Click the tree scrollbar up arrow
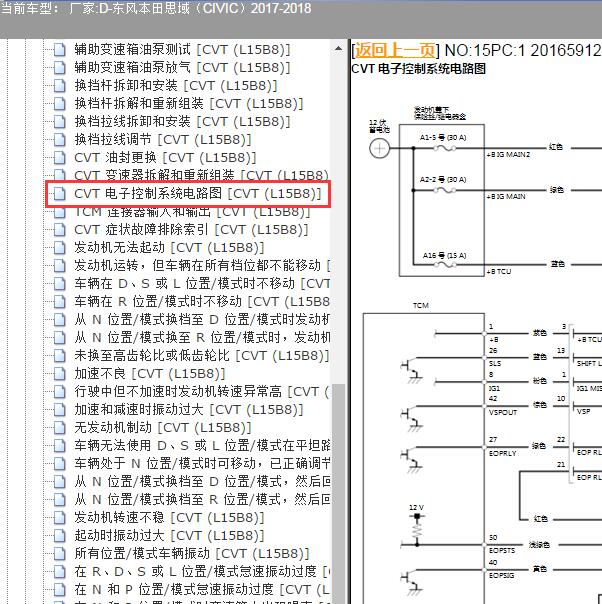Viewport: 602px width, 604px height. pyautogui.click(x=338, y=49)
